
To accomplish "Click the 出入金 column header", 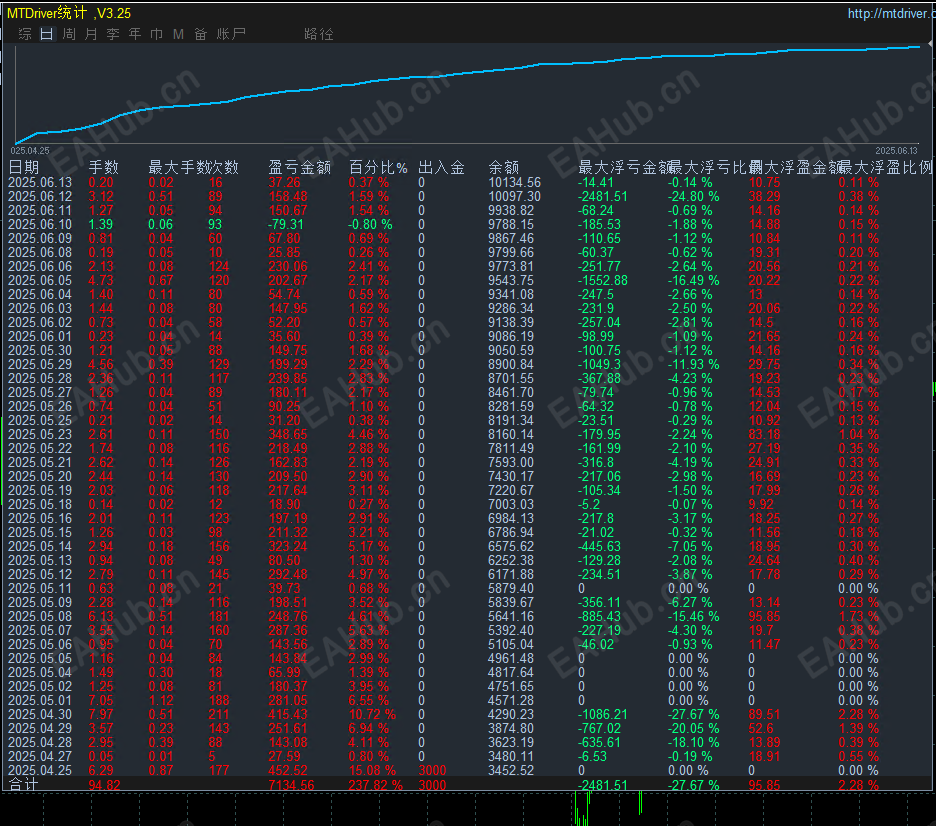I will (442, 167).
